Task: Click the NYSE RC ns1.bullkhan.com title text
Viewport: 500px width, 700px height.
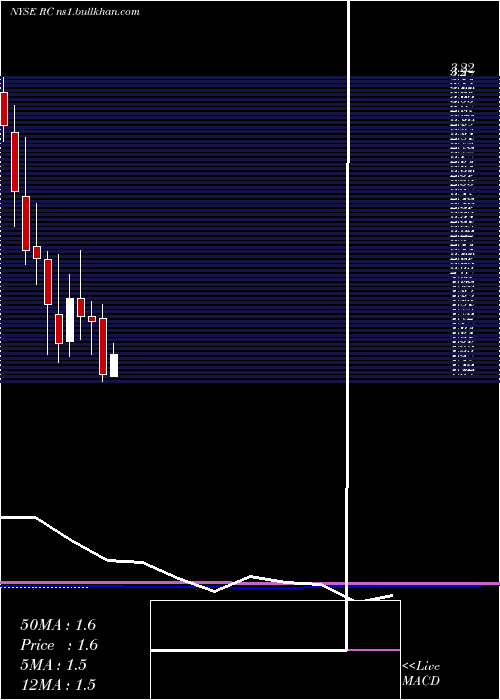Action: point(75,12)
